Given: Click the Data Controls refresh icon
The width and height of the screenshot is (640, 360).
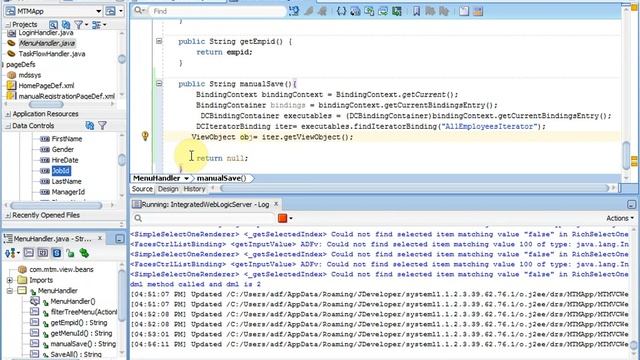Looking at the screenshot, I should (x=90, y=126).
